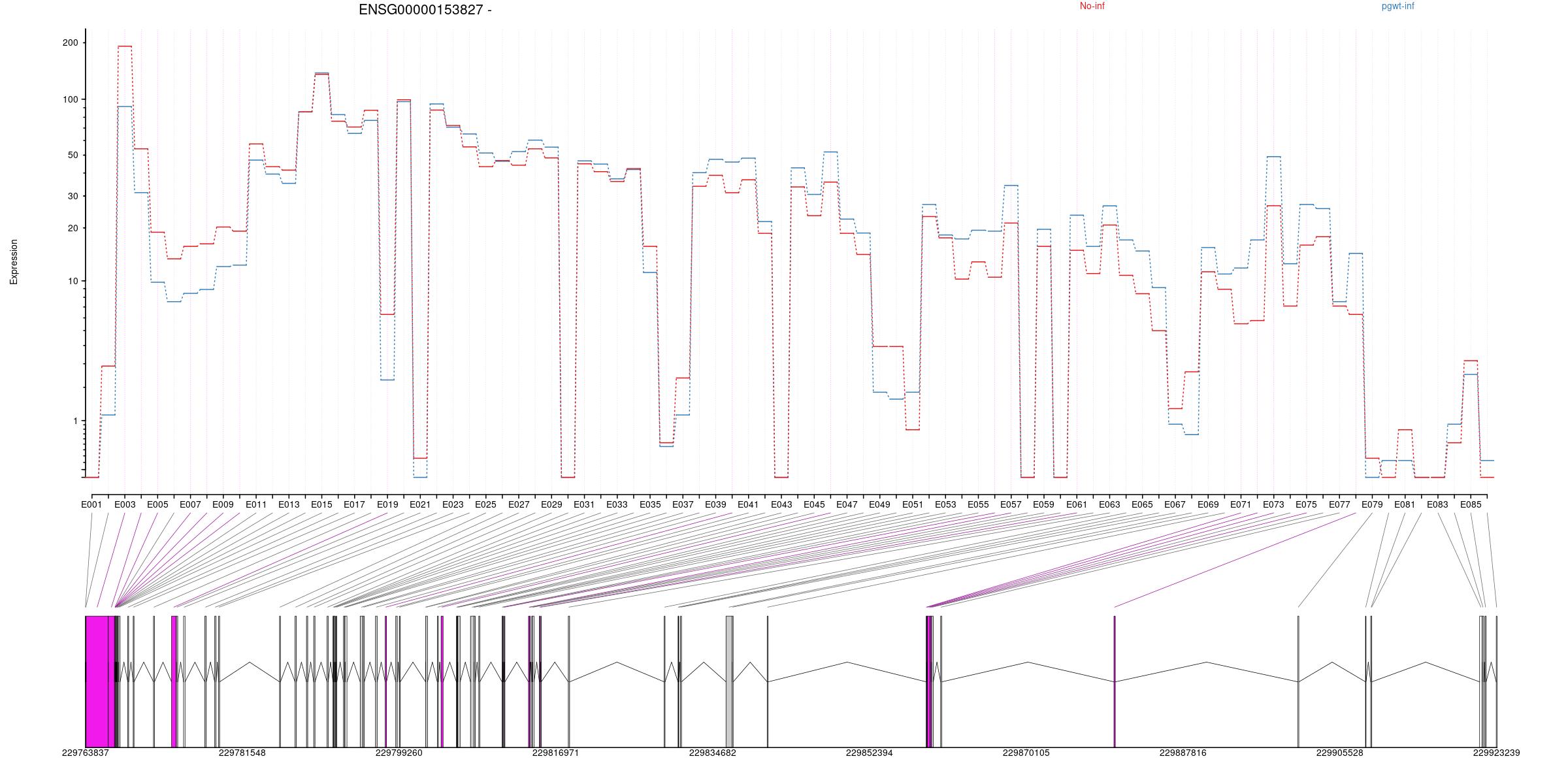Click the No-inf legend label
The width and height of the screenshot is (1568, 784).
point(1092,7)
